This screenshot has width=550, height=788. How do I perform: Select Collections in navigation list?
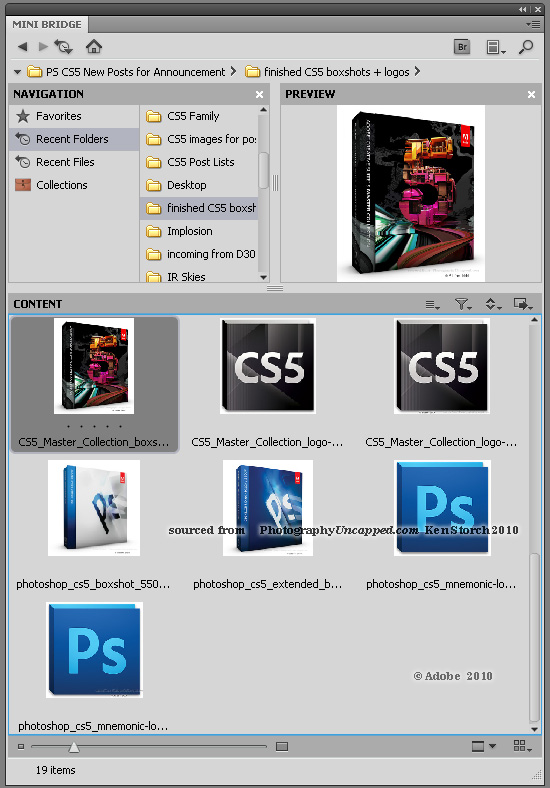click(x=73, y=185)
